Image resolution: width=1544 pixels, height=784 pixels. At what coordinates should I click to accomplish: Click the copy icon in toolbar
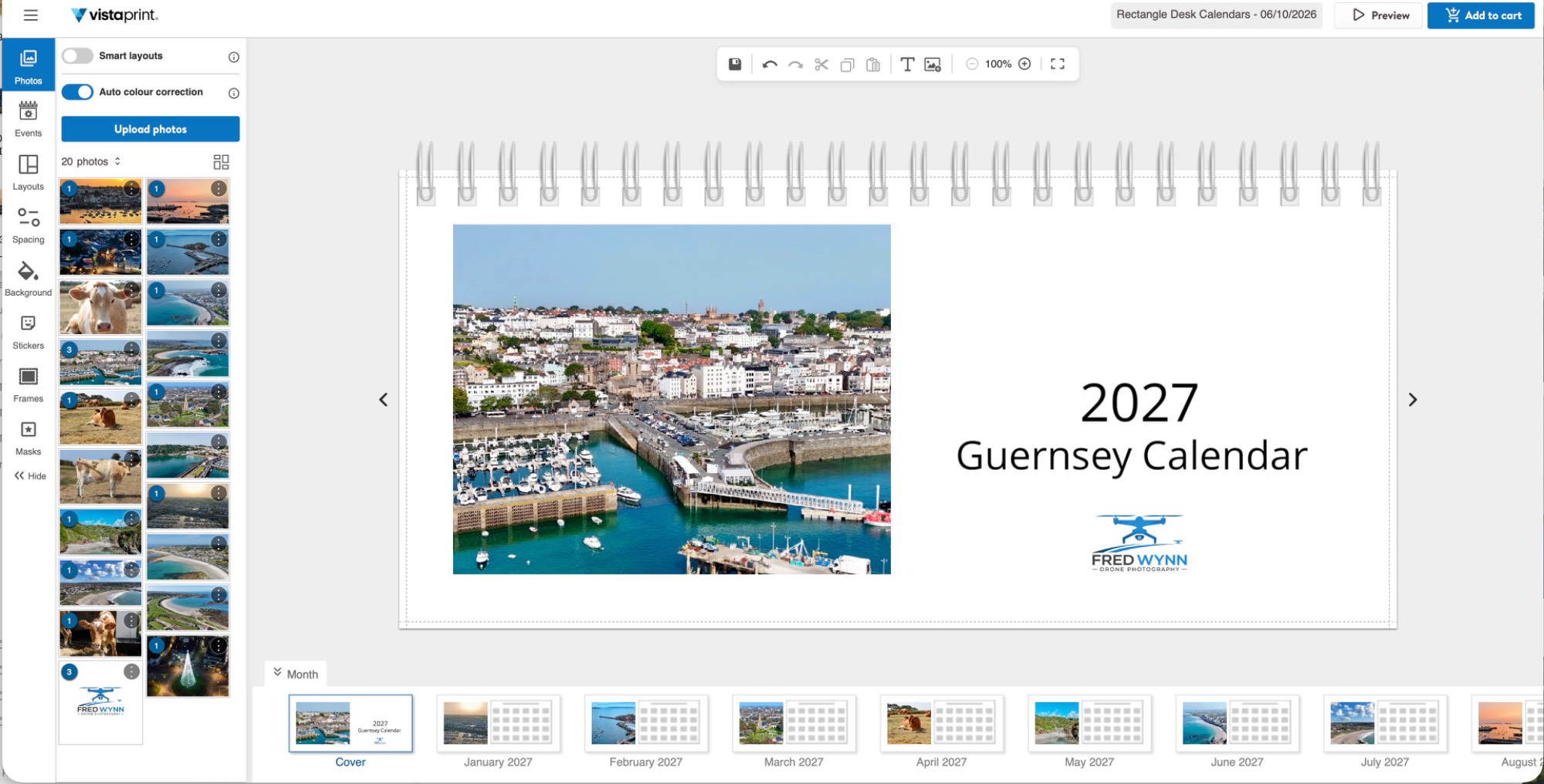[x=847, y=65]
